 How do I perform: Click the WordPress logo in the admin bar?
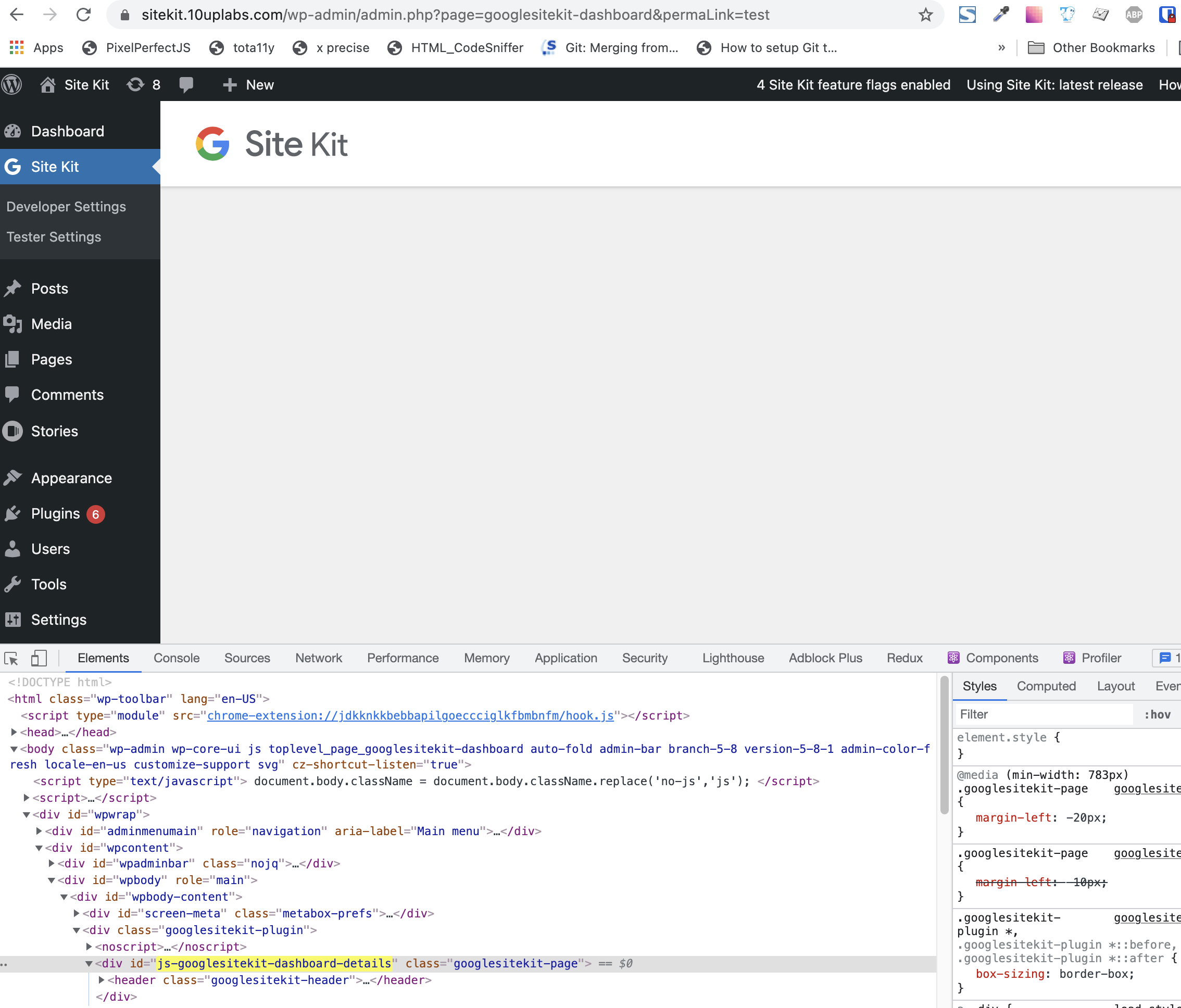click(x=12, y=85)
